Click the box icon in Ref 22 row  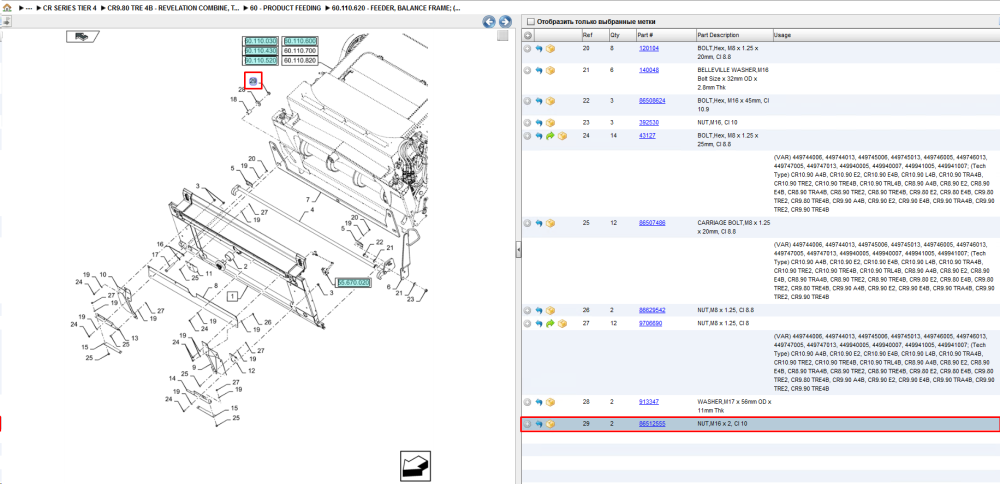[550, 101]
